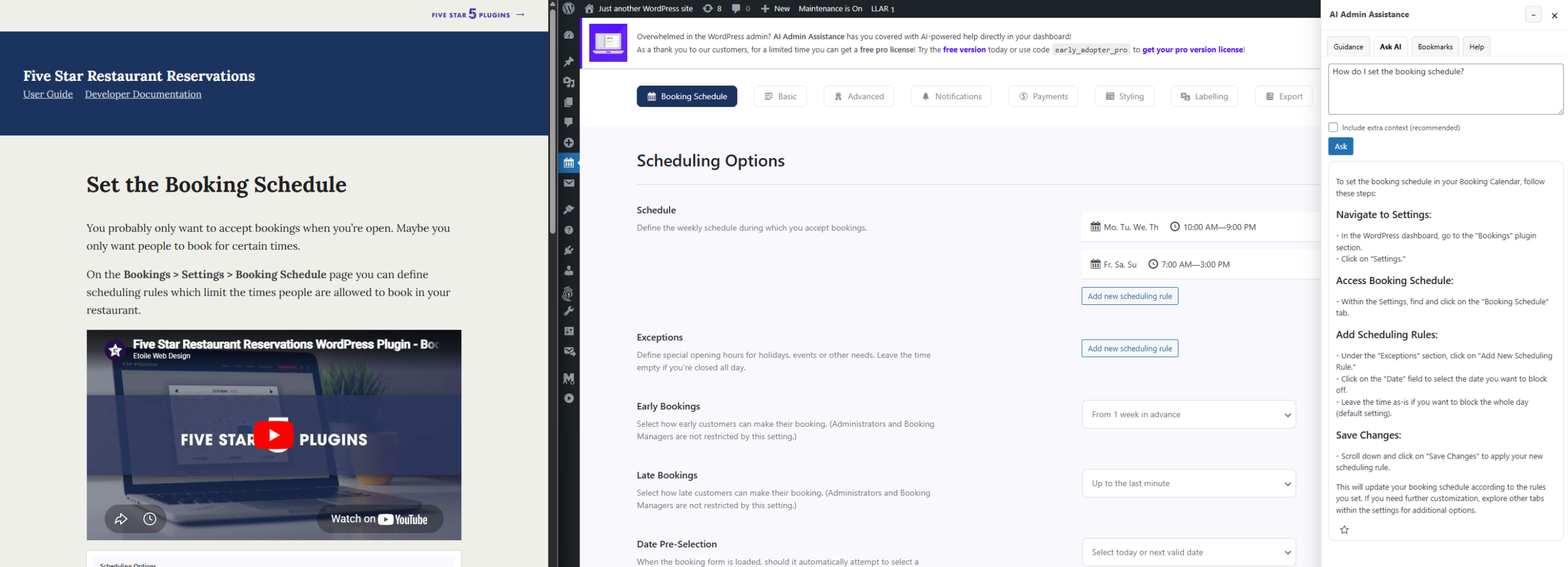This screenshot has width=1568, height=567.
Task: Click LLAR in the admin bar
Action: tap(882, 9)
